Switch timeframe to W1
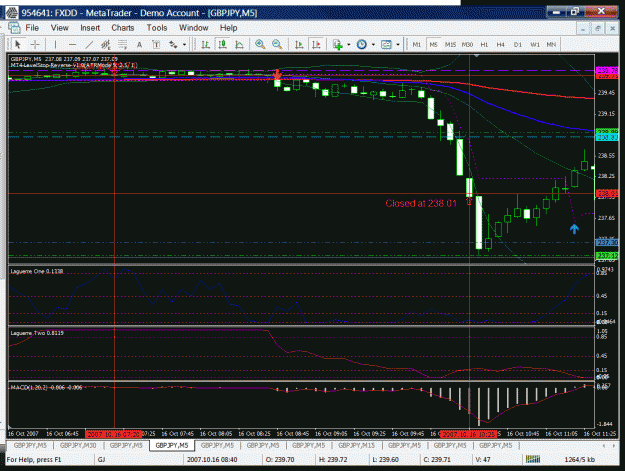Image resolution: width=625 pixels, height=471 pixels. point(535,45)
